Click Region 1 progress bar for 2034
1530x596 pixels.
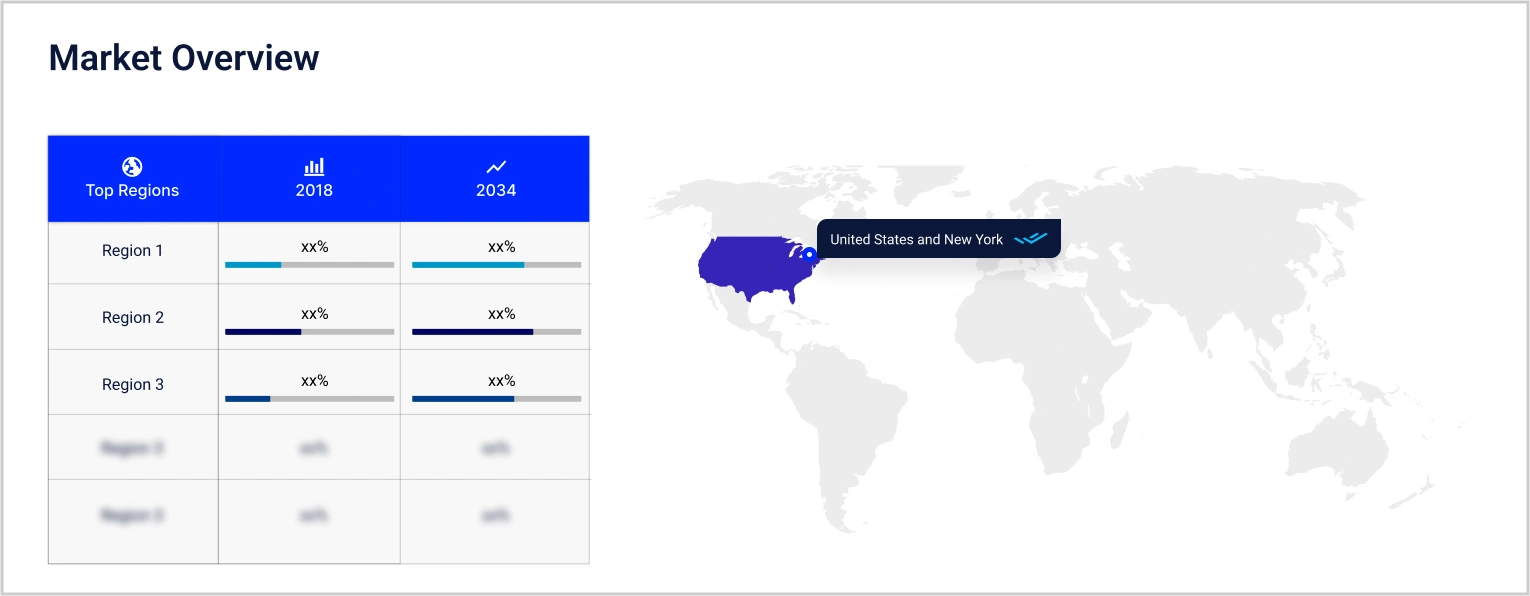[x=496, y=265]
